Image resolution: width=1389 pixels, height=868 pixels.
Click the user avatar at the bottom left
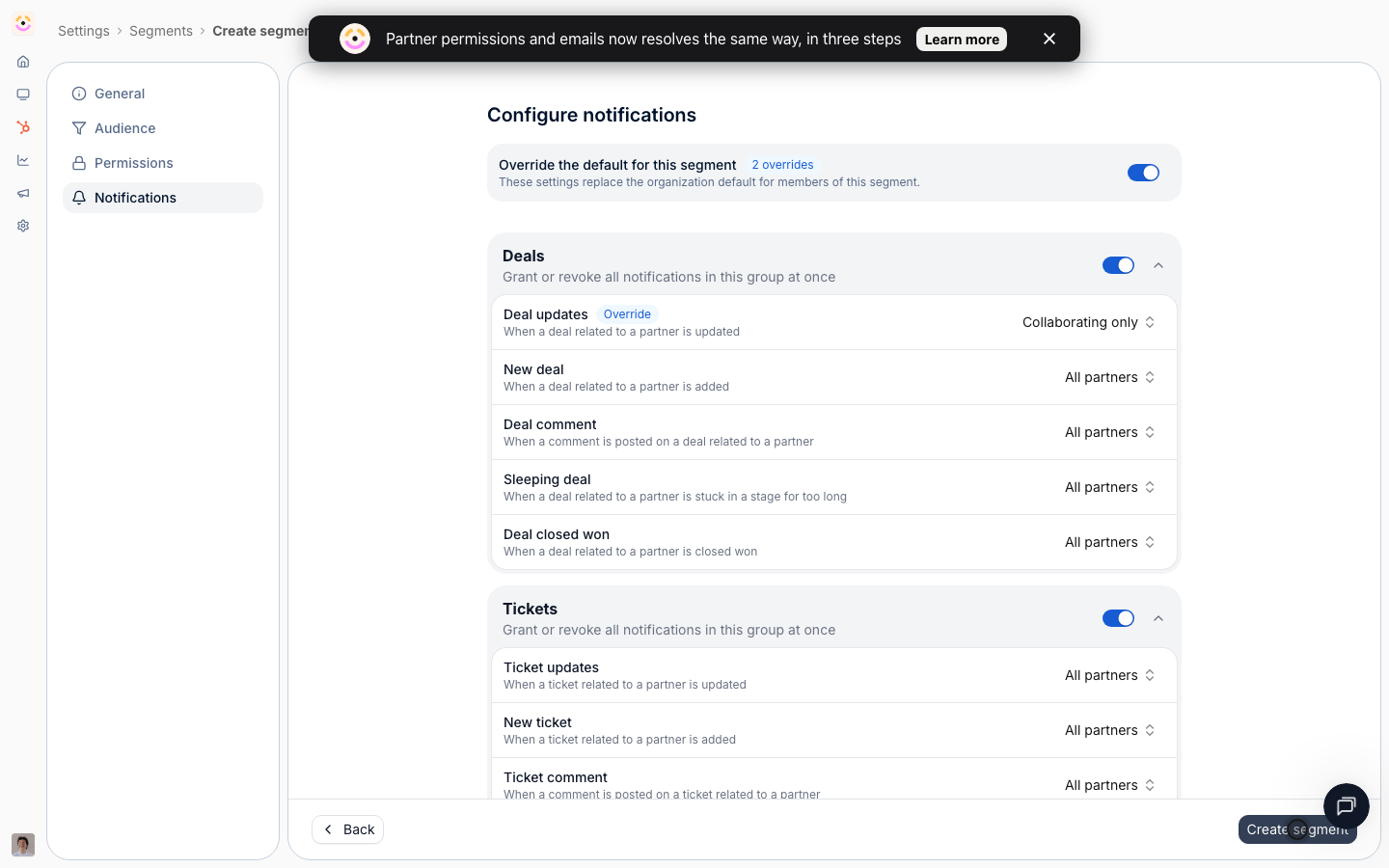(23, 845)
